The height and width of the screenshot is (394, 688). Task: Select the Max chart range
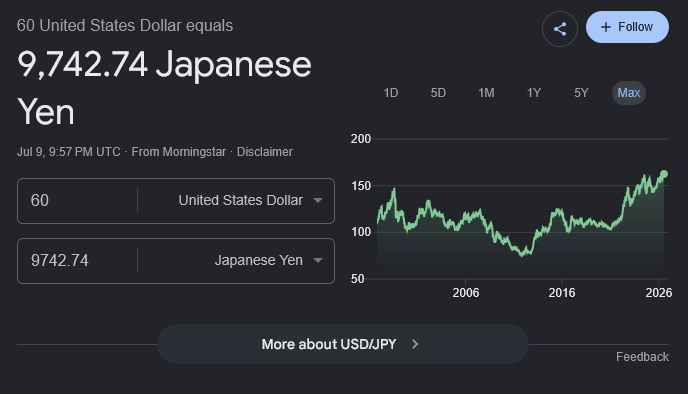click(629, 93)
